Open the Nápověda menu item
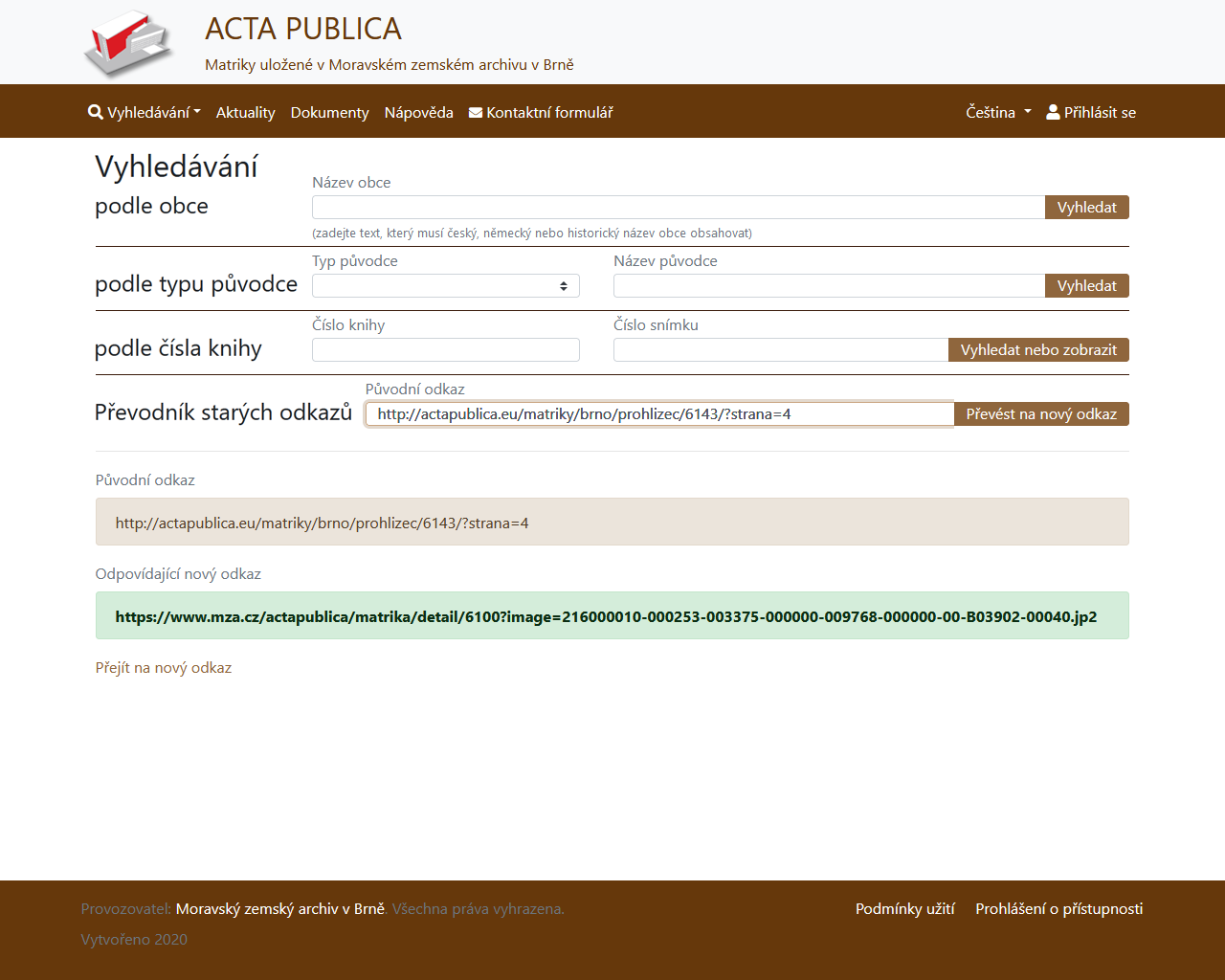The height and width of the screenshot is (980, 1225). point(419,112)
